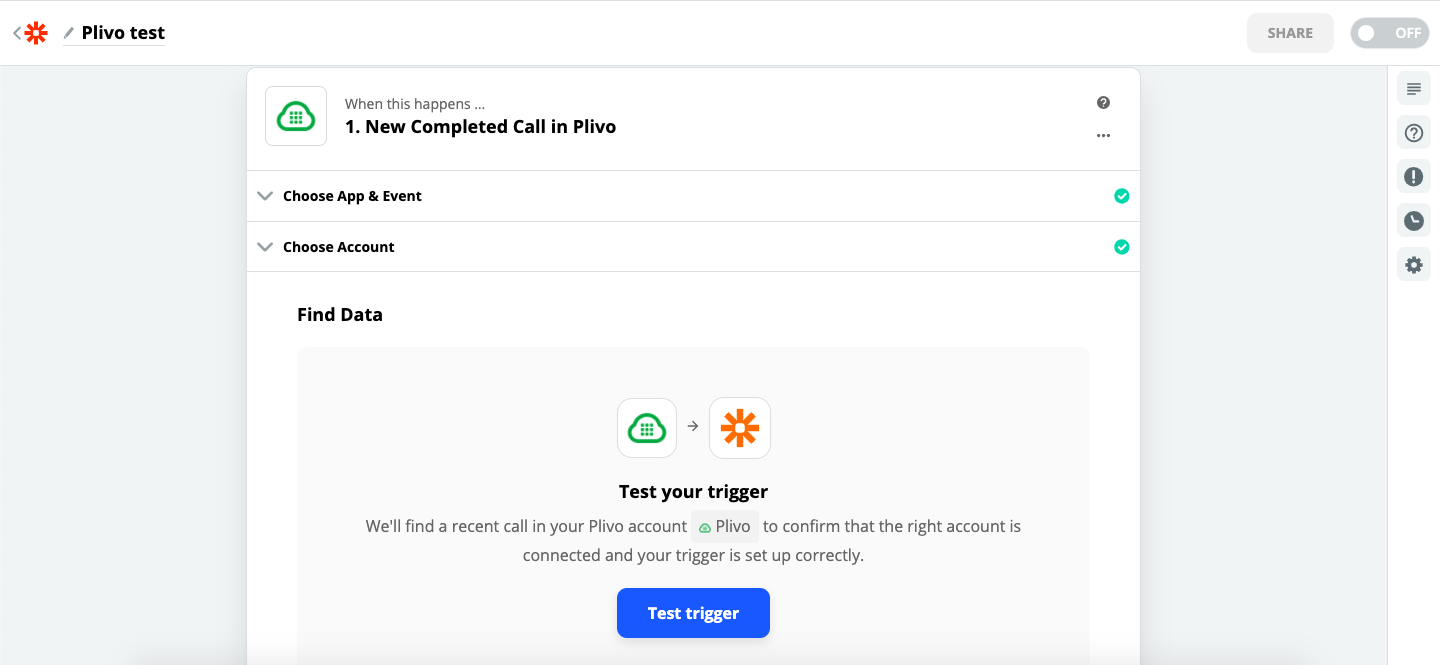Image resolution: width=1440 pixels, height=665 pixels.
Task: Click the step title New Completed Call in Plivo
Action: point(480,127)
